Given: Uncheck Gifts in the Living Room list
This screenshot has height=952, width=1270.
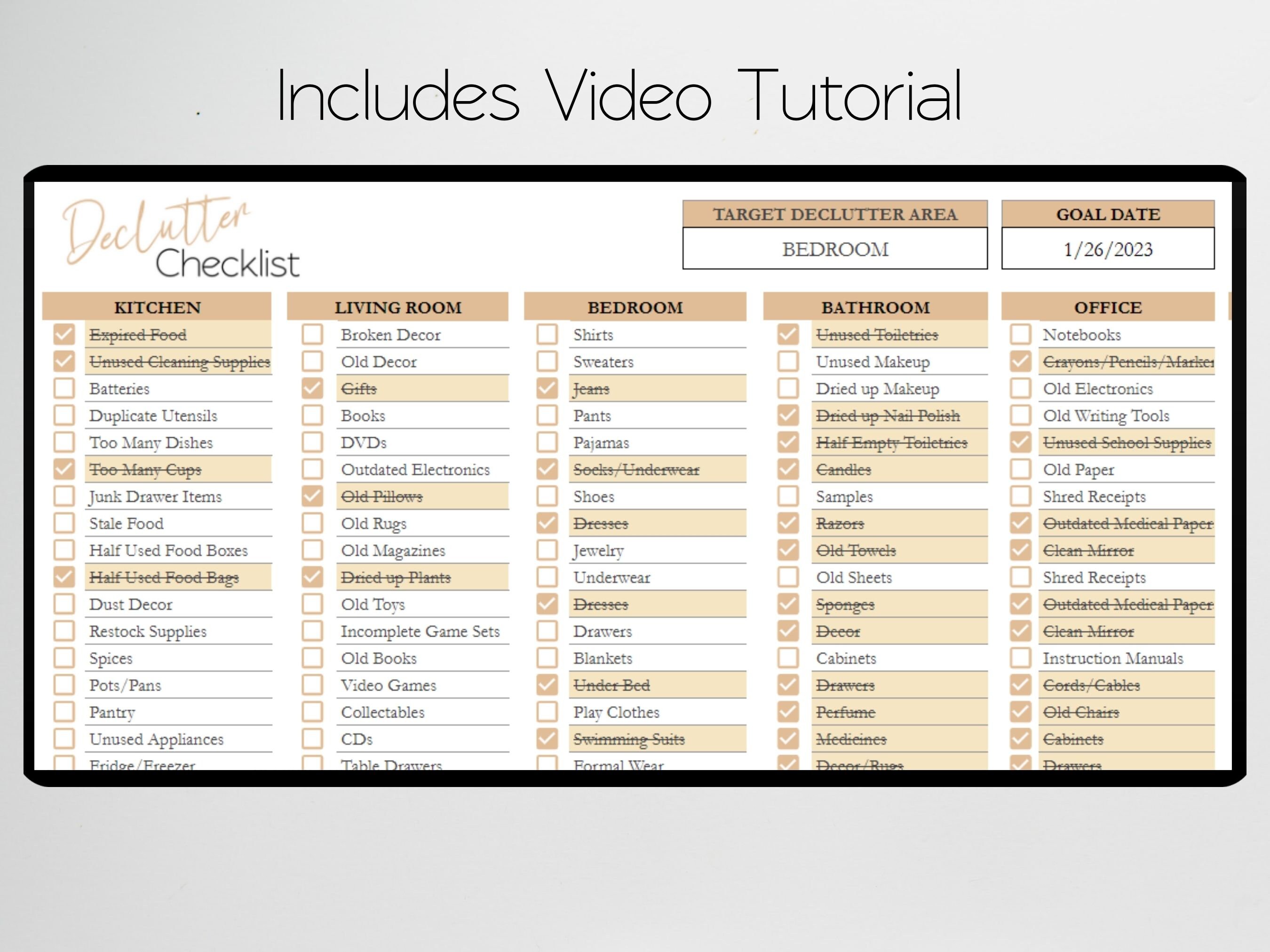Looking at the screenshot, I should 313,388.
